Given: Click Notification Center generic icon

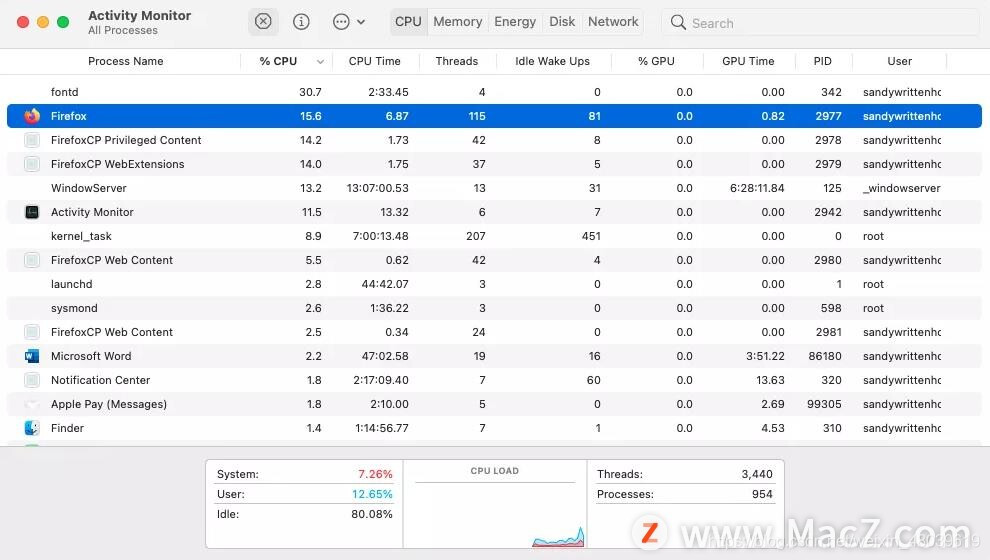Looking at the screenshot, I should click(x=32, y=380).
